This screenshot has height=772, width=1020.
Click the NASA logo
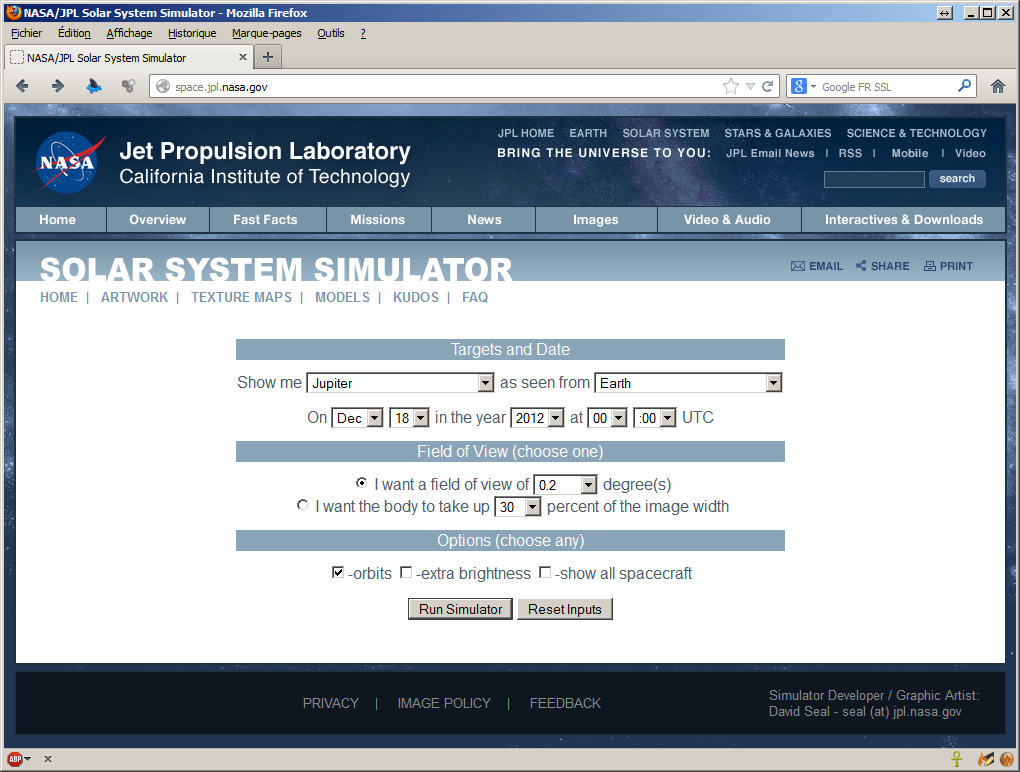pyautogui.click(x=69, y=163)
